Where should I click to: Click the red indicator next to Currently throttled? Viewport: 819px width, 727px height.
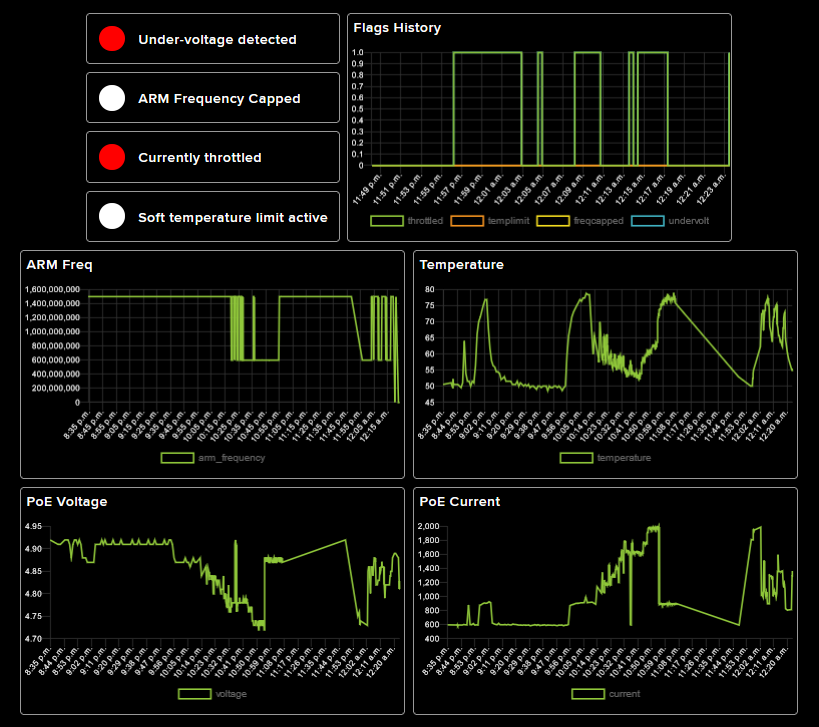coord(112,157)
